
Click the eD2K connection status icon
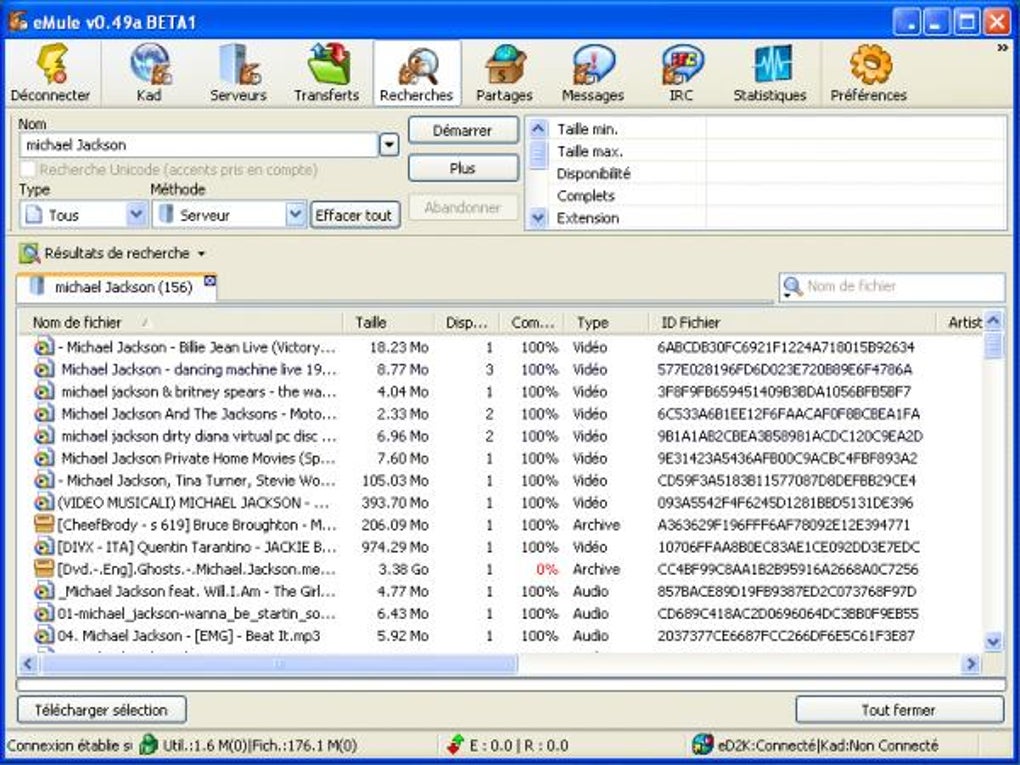pos(703,745)
